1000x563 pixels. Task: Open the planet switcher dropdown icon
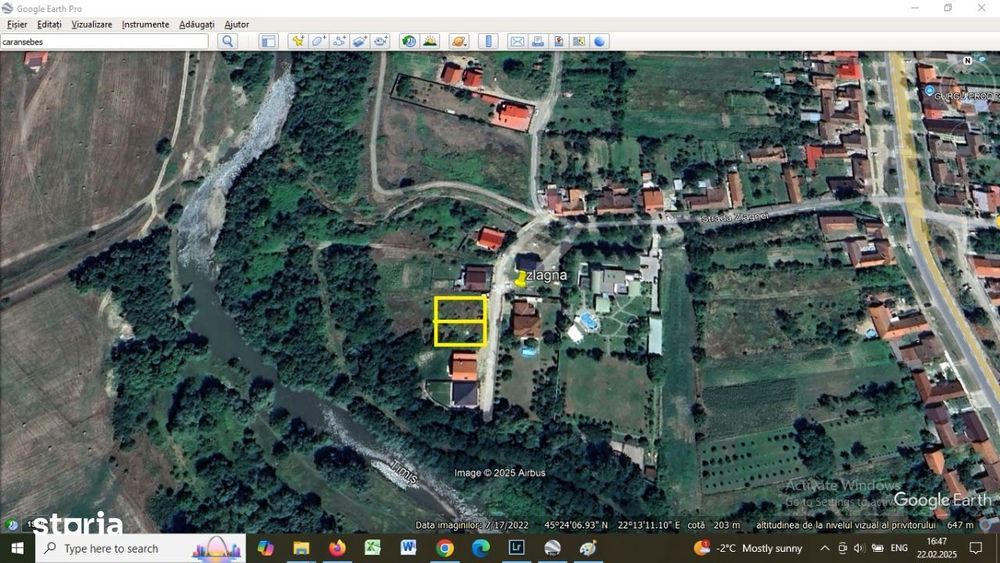point(459,41)
